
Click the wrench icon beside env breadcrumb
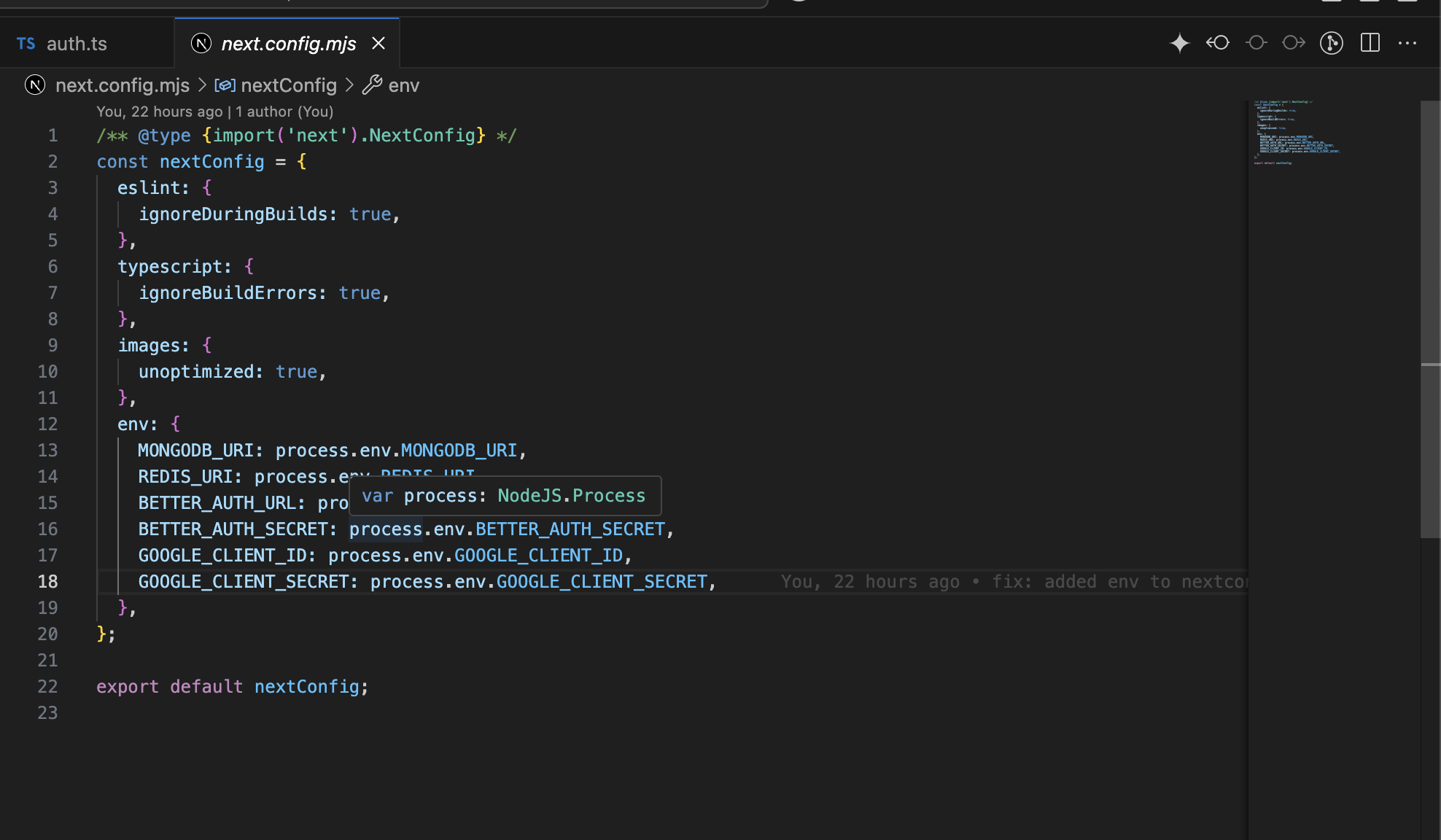pyautogui.click(x=372, y=85)
